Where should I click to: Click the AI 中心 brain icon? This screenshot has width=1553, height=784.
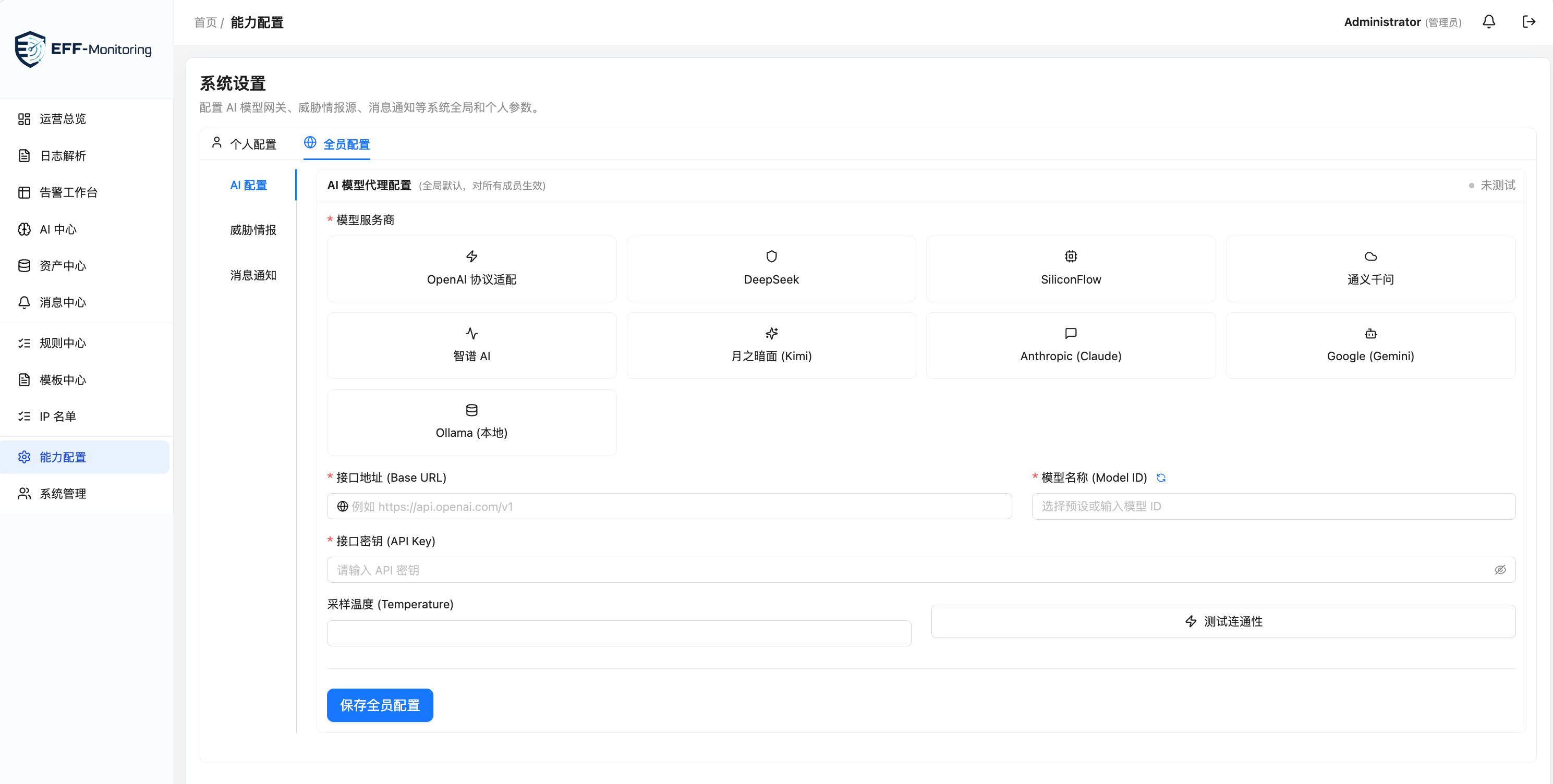[x=24, y=229]
